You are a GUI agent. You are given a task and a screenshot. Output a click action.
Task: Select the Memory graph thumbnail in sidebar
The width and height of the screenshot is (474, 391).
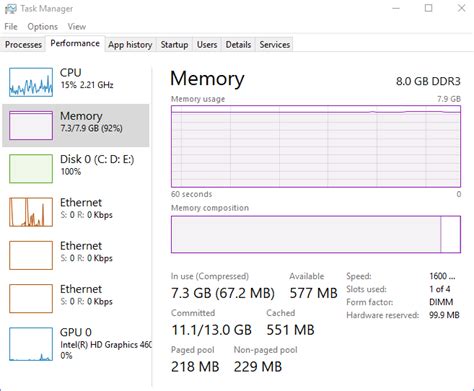click(x=31, y=125)
